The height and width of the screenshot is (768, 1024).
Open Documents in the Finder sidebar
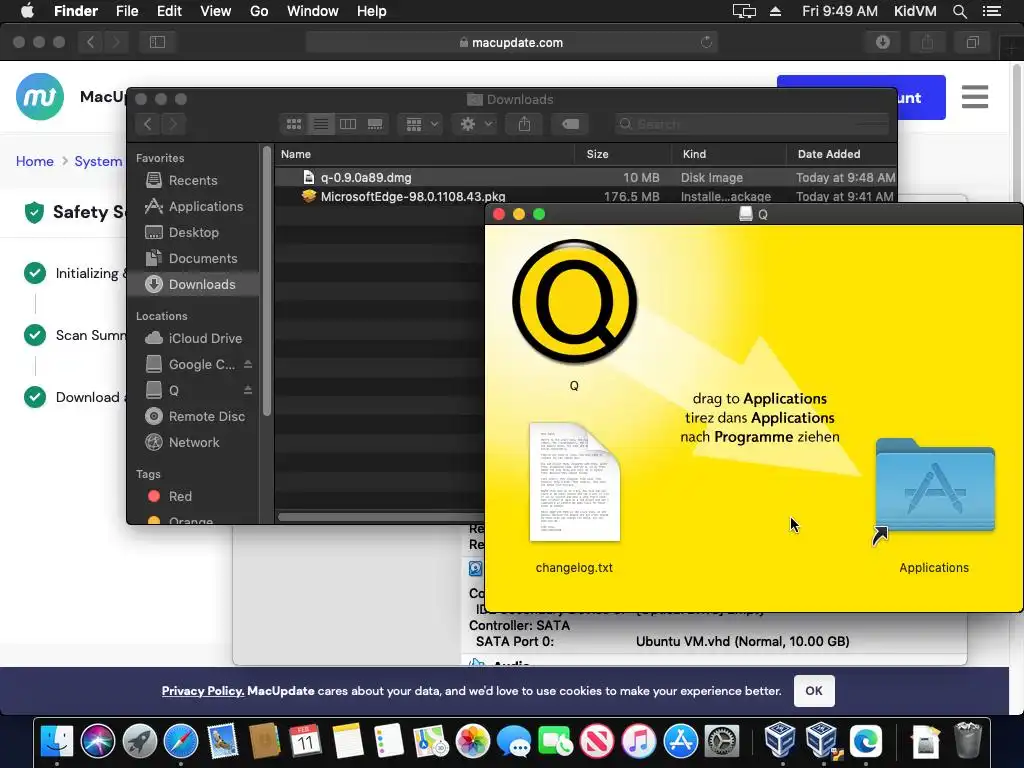tap(193, 259)
